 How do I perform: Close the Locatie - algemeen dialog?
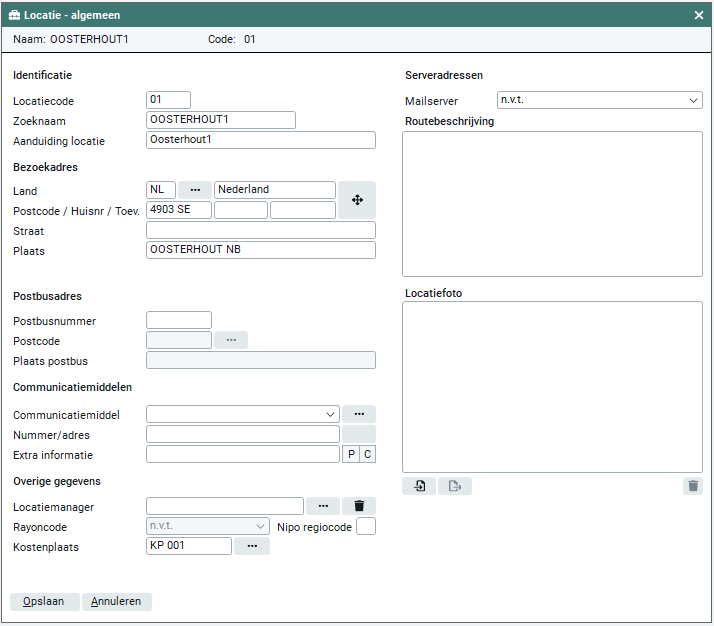pyautogui.click(x=699, y=15)
